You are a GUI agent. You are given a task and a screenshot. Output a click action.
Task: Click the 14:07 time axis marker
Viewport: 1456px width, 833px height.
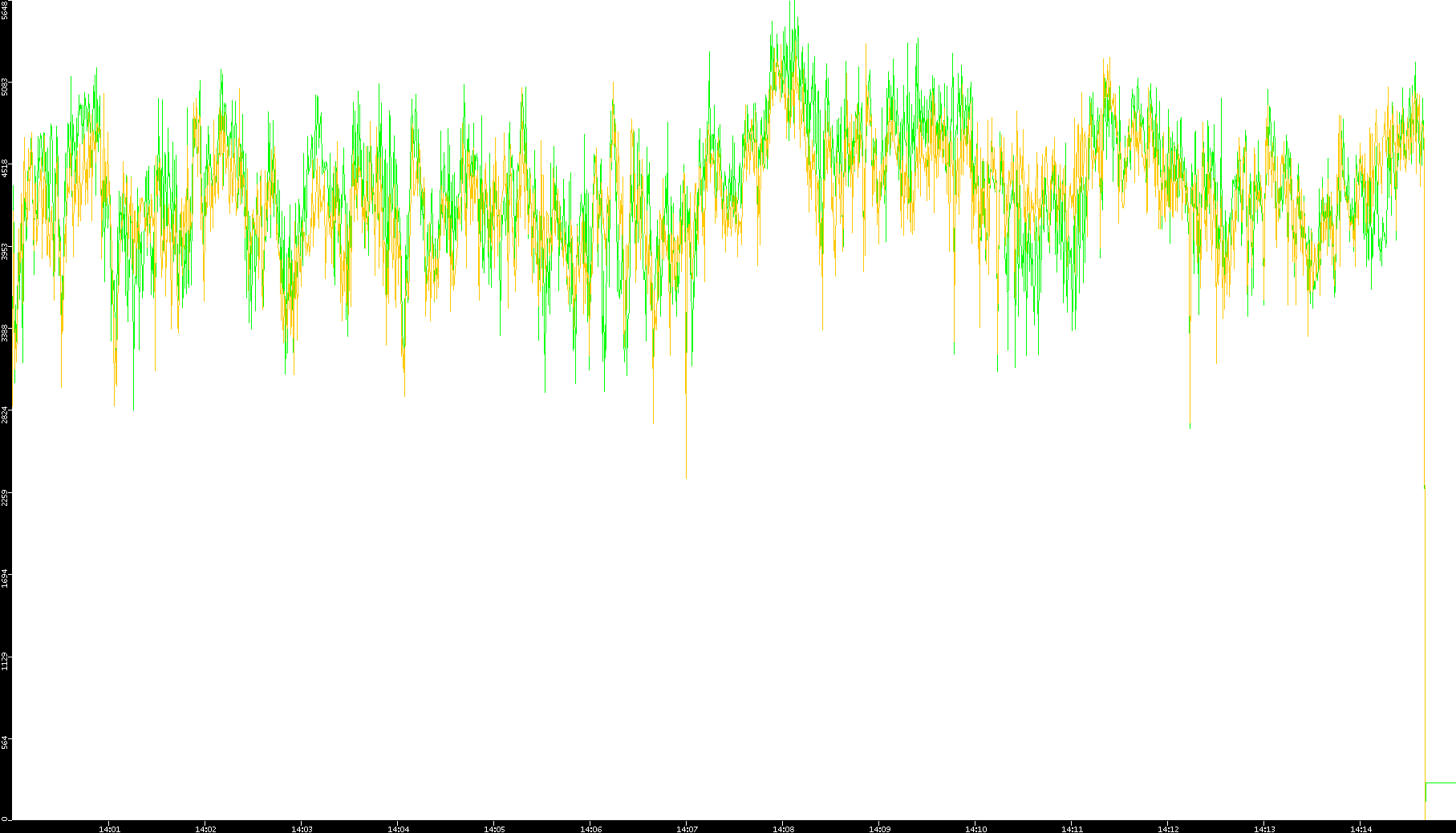[687, 828]
